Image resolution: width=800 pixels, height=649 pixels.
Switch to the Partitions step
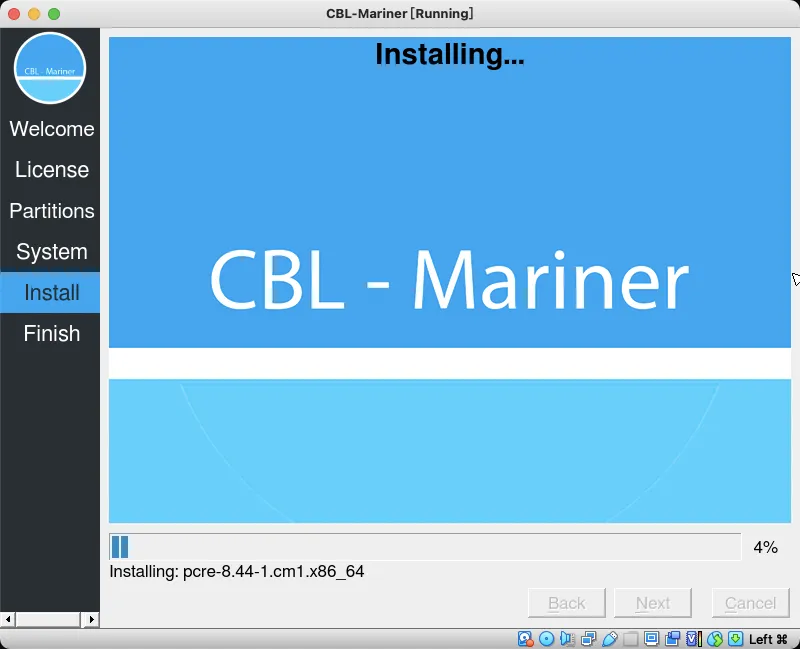pyautogui.click(x=51, y=211)
